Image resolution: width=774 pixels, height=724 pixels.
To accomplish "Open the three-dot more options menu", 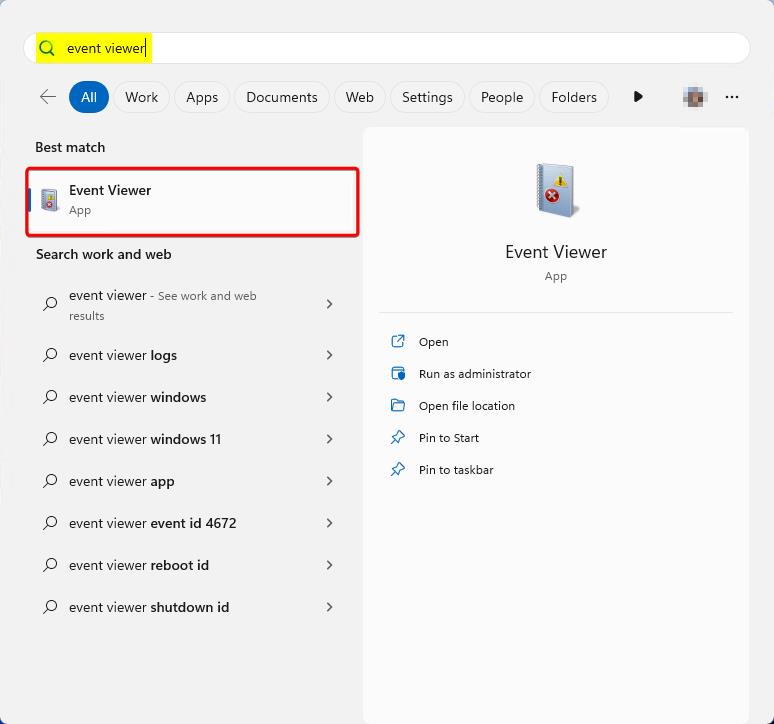I will (x=732, y=97).
